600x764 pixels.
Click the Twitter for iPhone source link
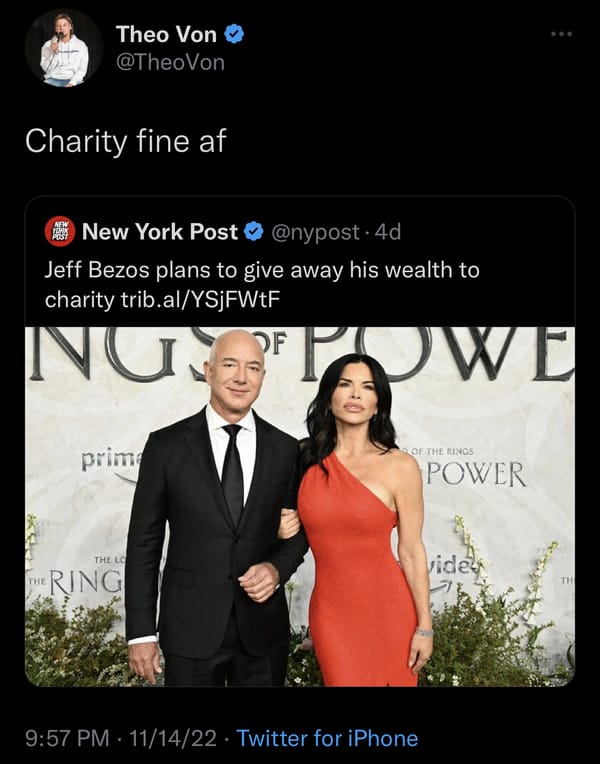(327, 738)
